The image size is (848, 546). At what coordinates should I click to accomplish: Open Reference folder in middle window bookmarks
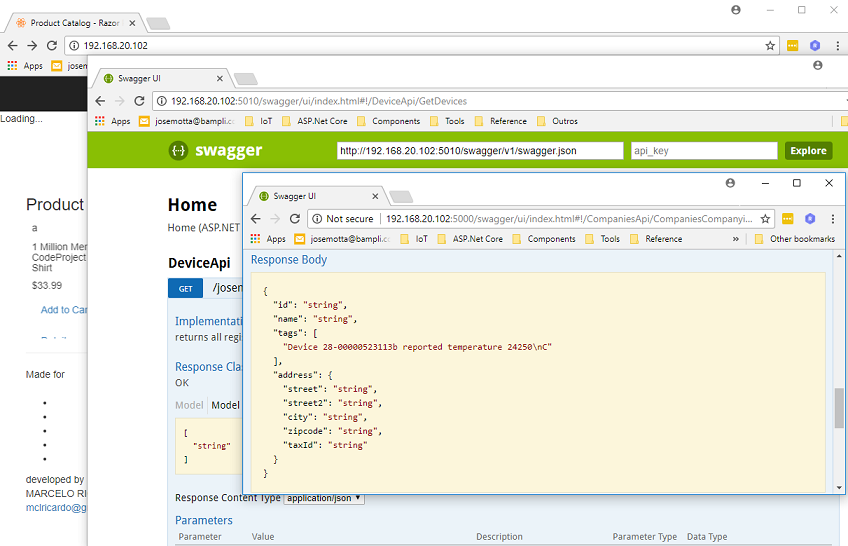[x=501, y=121]
